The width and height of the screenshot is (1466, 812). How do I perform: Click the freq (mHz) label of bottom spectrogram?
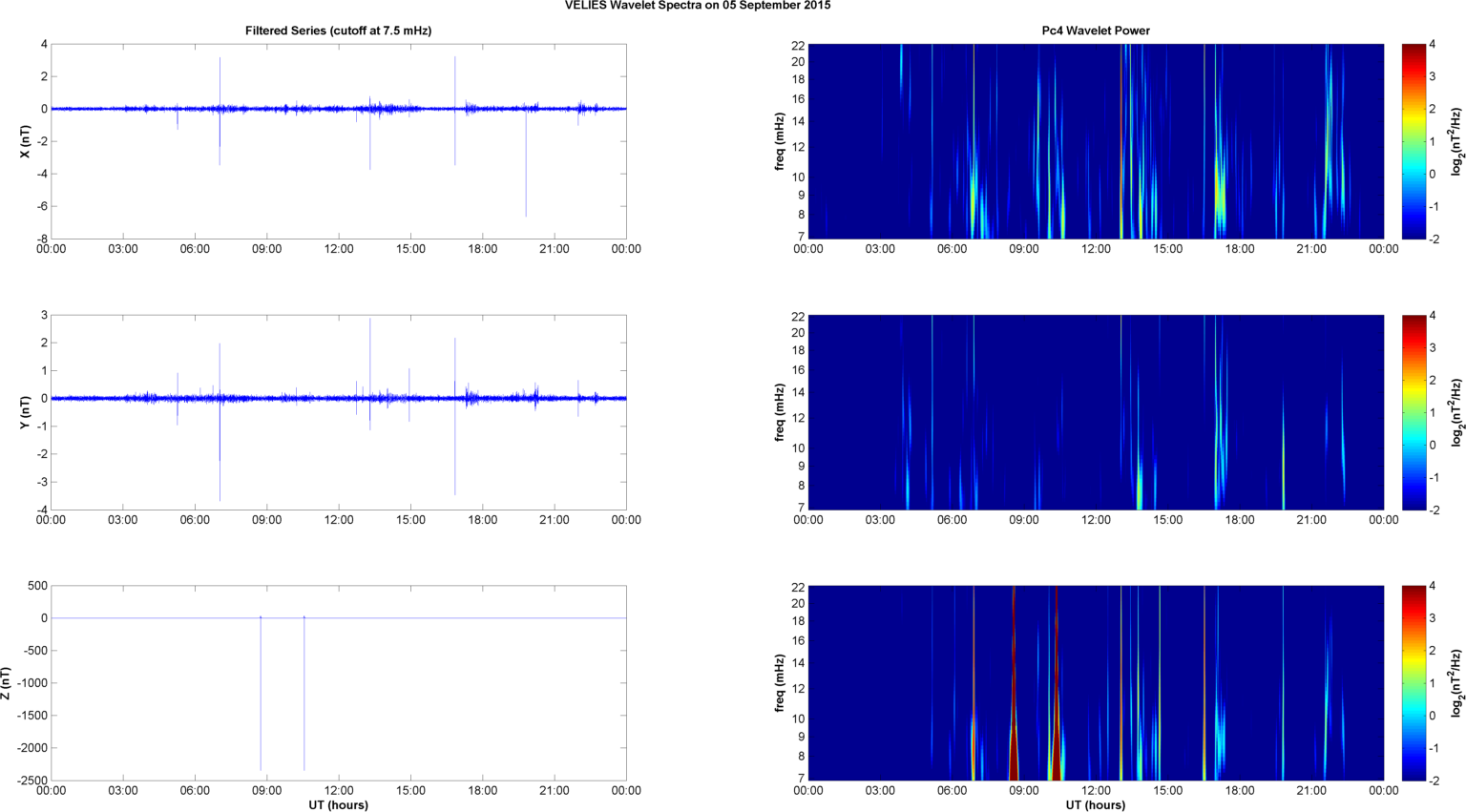780,683
